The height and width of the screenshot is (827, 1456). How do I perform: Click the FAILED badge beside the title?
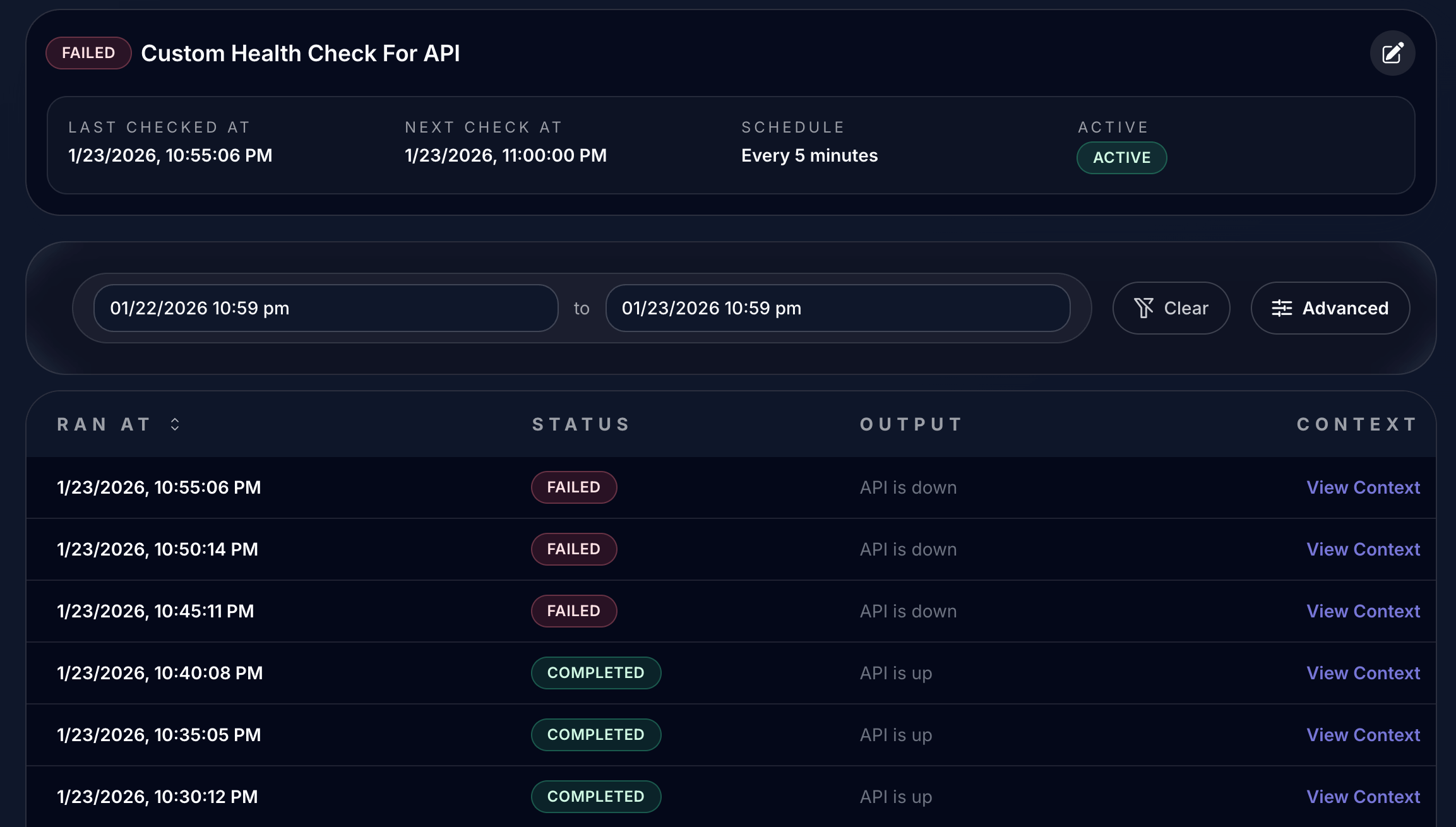(x=88, y=53)
